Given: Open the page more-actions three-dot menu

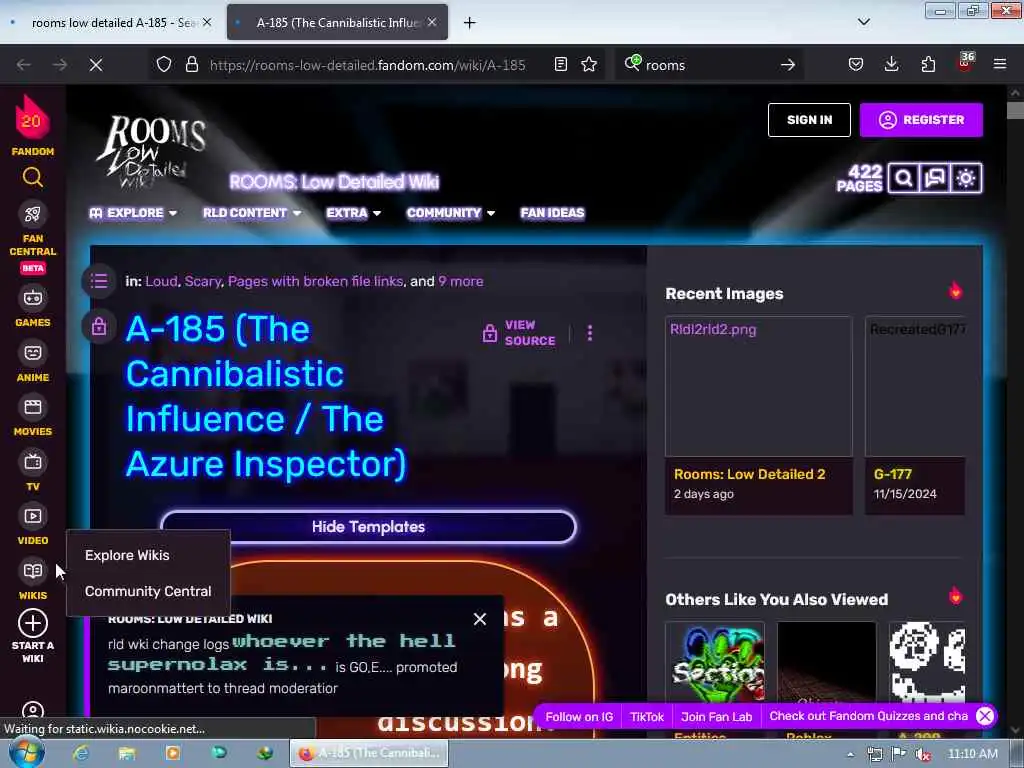Looking at the screenshot, I should click(590, 333).
